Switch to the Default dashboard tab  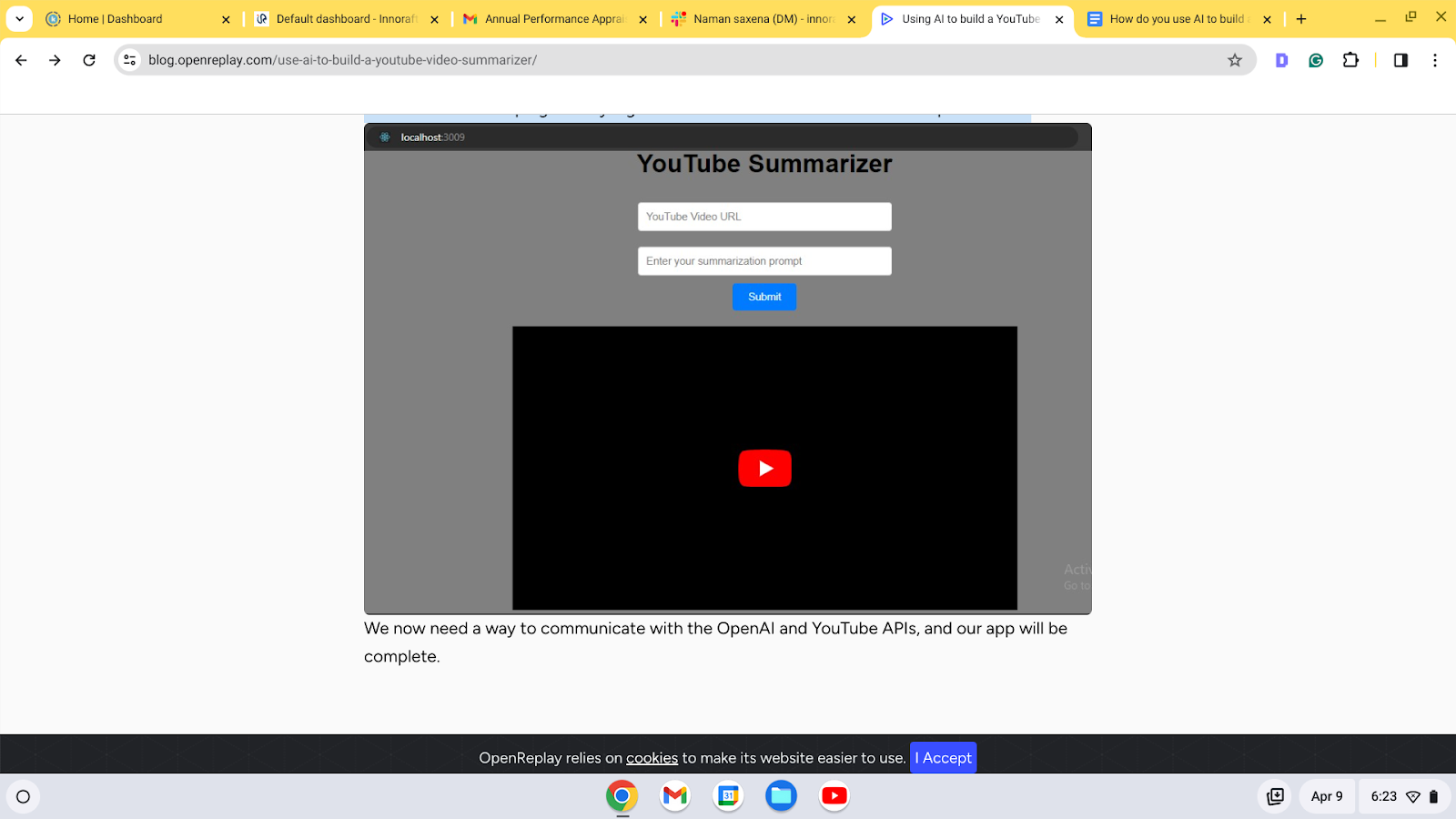[345, 18]
